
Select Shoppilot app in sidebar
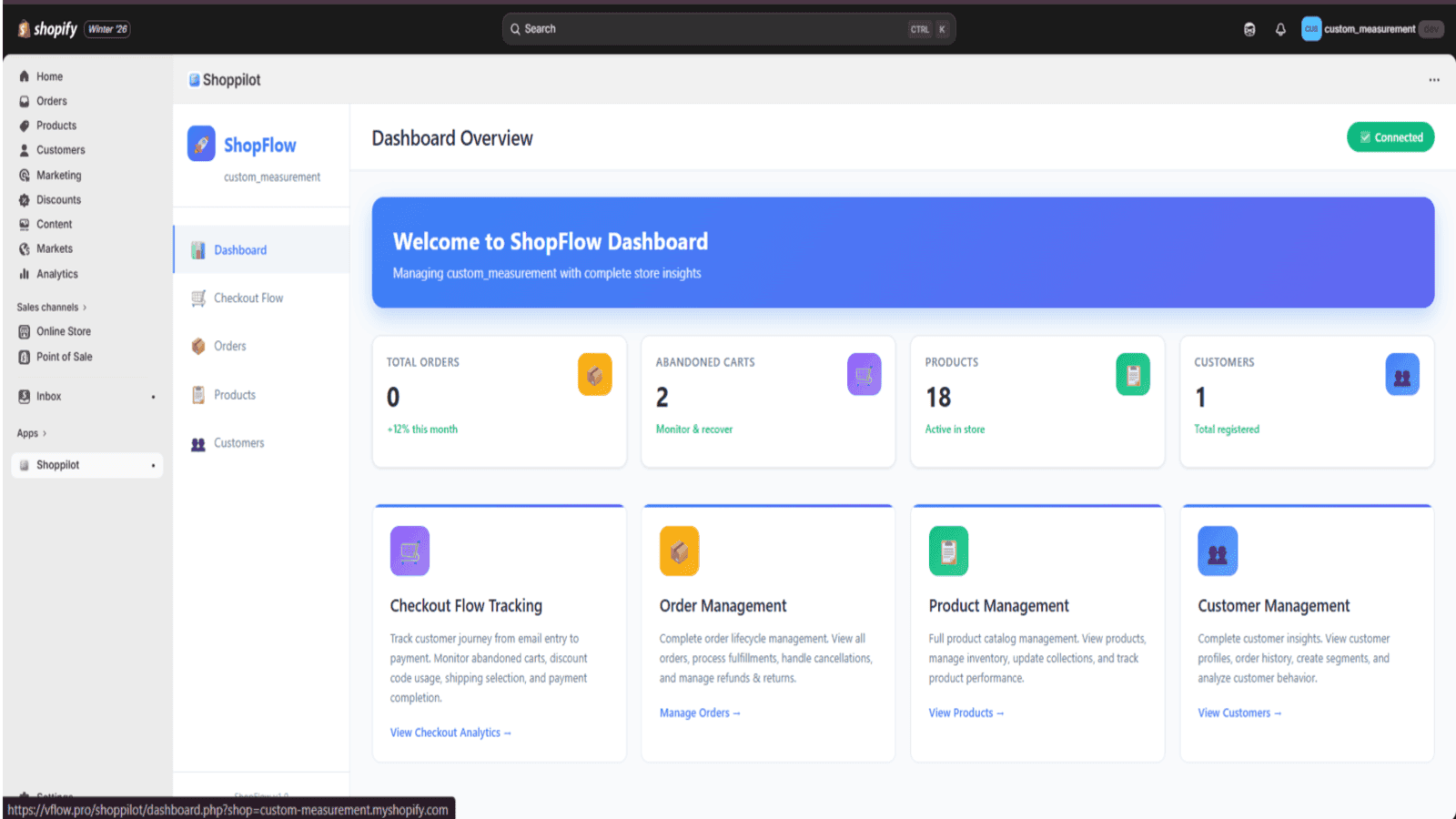[86, 465]
